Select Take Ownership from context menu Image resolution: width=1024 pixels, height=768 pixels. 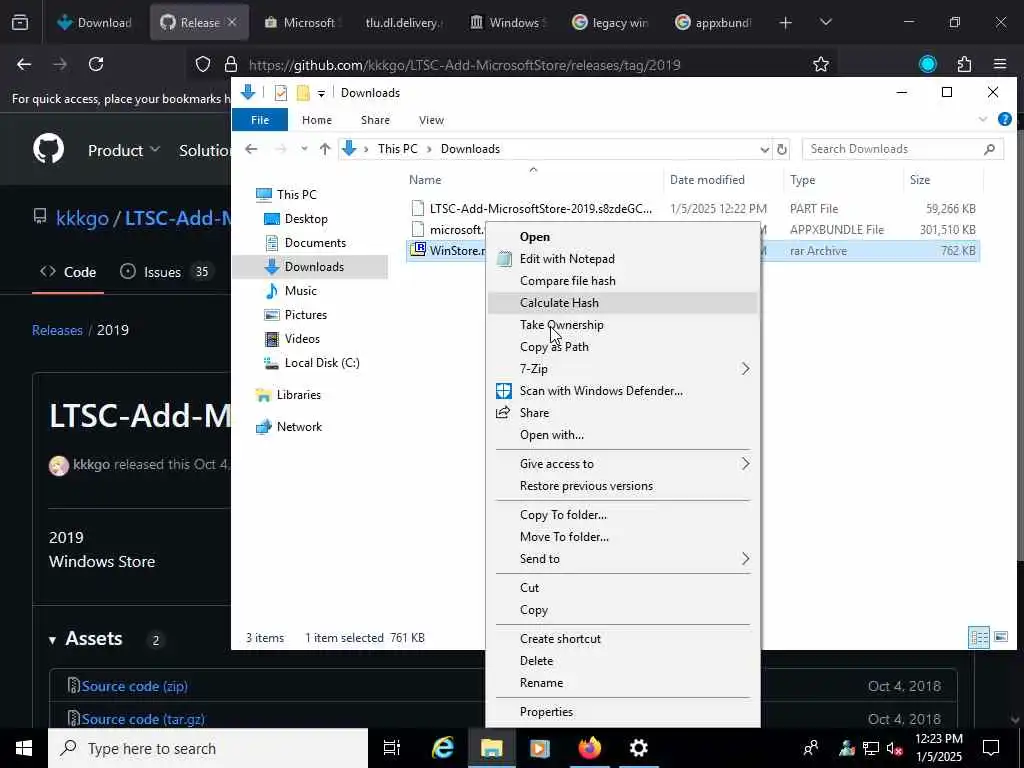pos(622,325)
